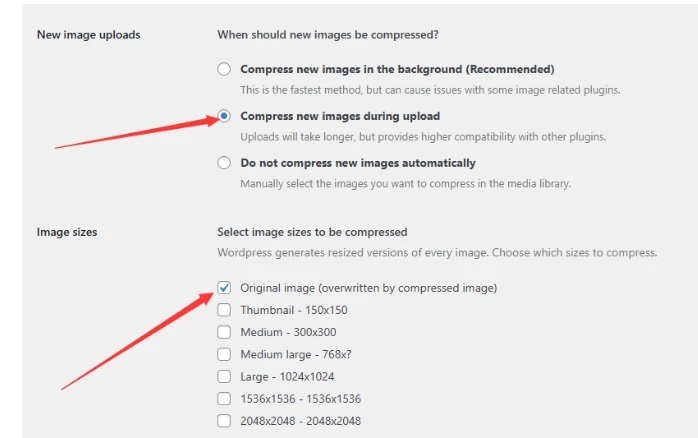
Task: Click the 'Large - 1024x1024' label text
Action: (x=287, y=376)
